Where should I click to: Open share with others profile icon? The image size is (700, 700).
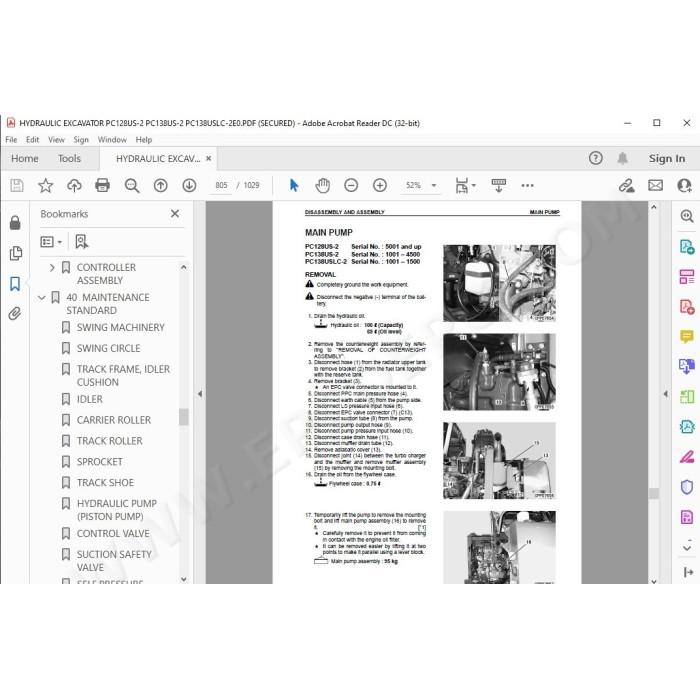pos(684,185)
